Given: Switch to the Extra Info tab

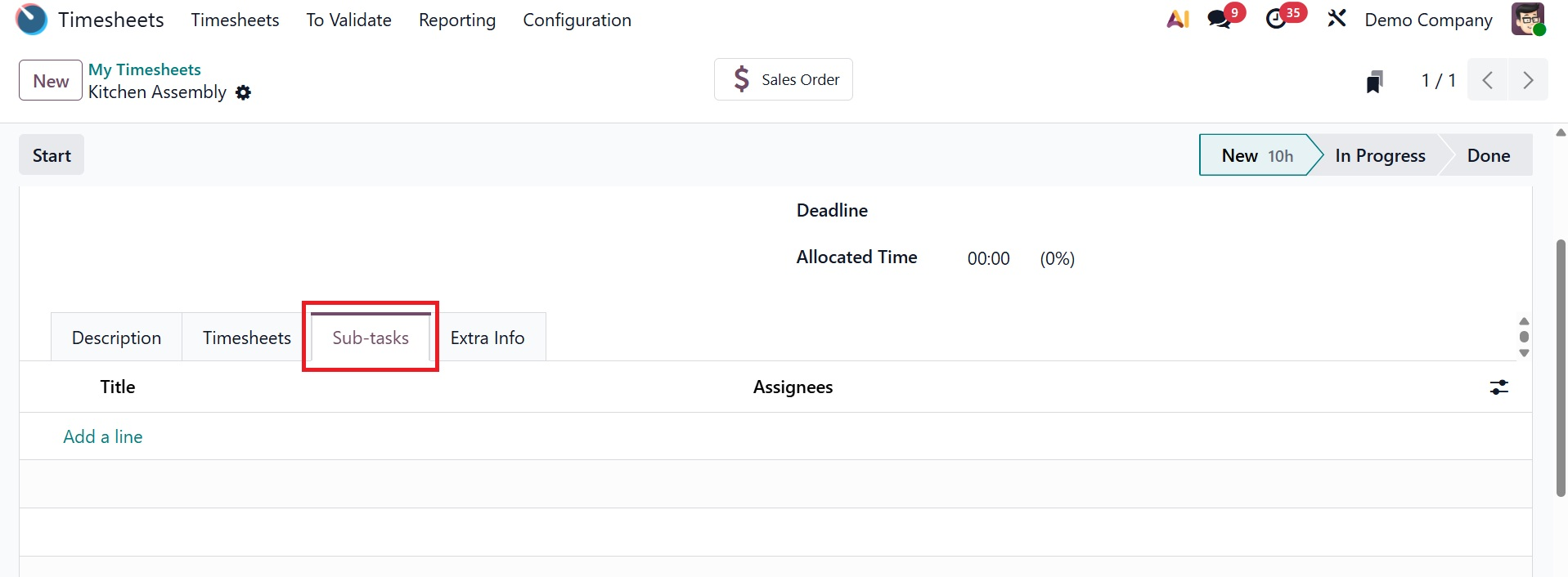Looking at the screenshot, I should 487,338.
